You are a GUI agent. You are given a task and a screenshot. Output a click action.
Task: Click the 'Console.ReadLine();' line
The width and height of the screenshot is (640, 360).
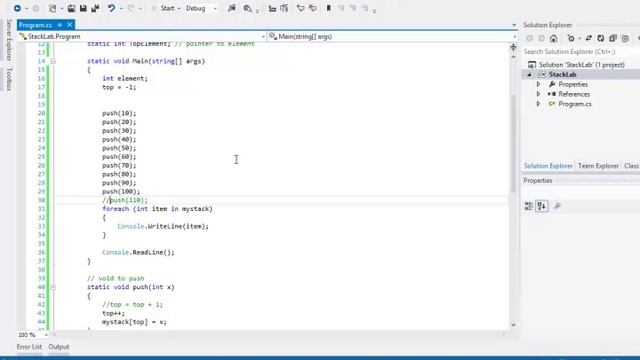coord(138,253)
